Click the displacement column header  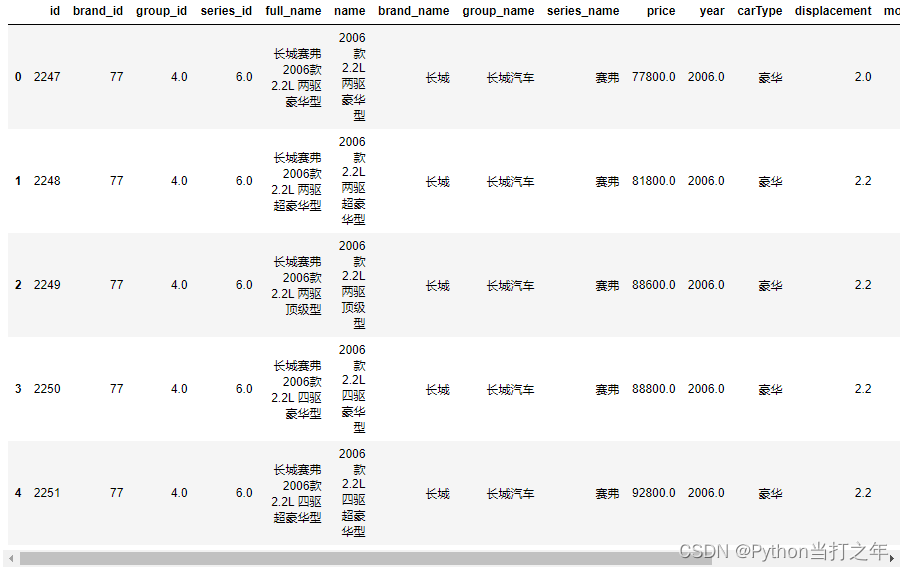(833, 11)
